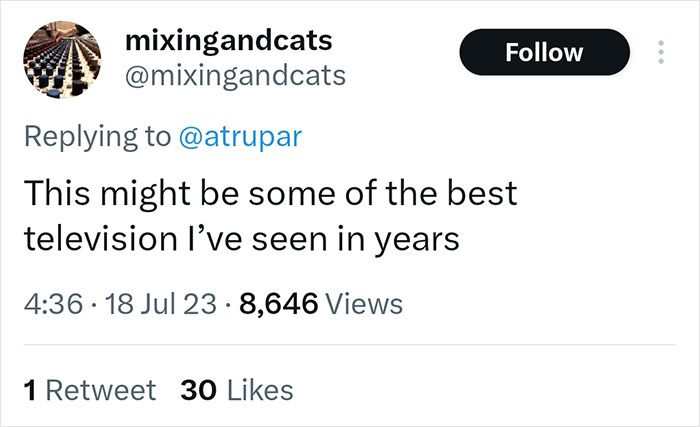Image resolution: width=700 pixels, height=427 pixels.
Task: Open the mixingandcats display name profile
Action: pyautogui.click(x=229, y=42)
